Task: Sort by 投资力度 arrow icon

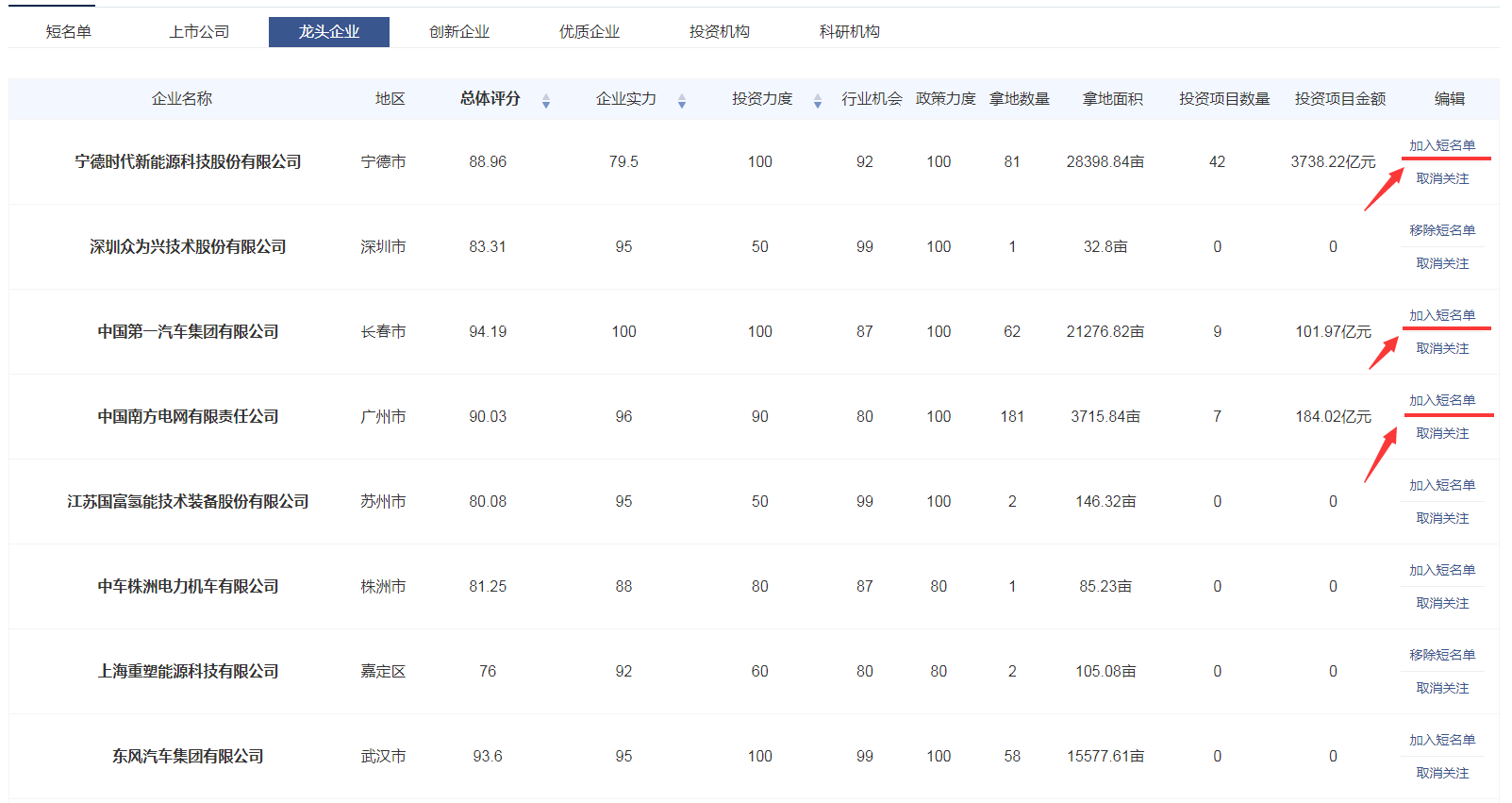Action: click(x=817, y=100)
